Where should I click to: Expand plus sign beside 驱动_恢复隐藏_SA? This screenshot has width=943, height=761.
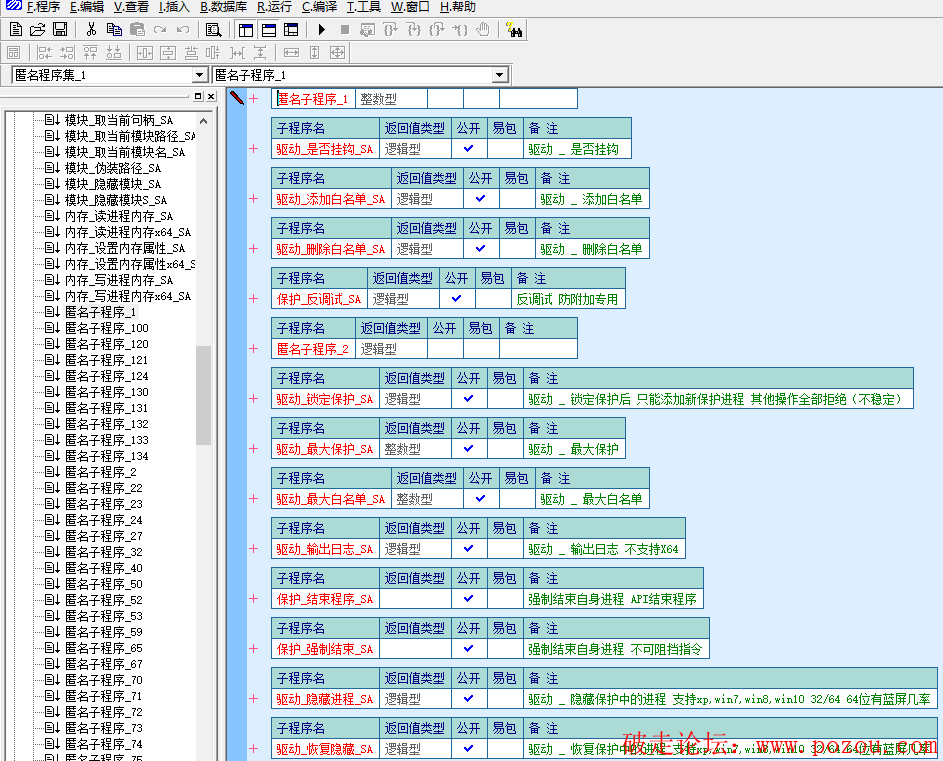[254, 748]
